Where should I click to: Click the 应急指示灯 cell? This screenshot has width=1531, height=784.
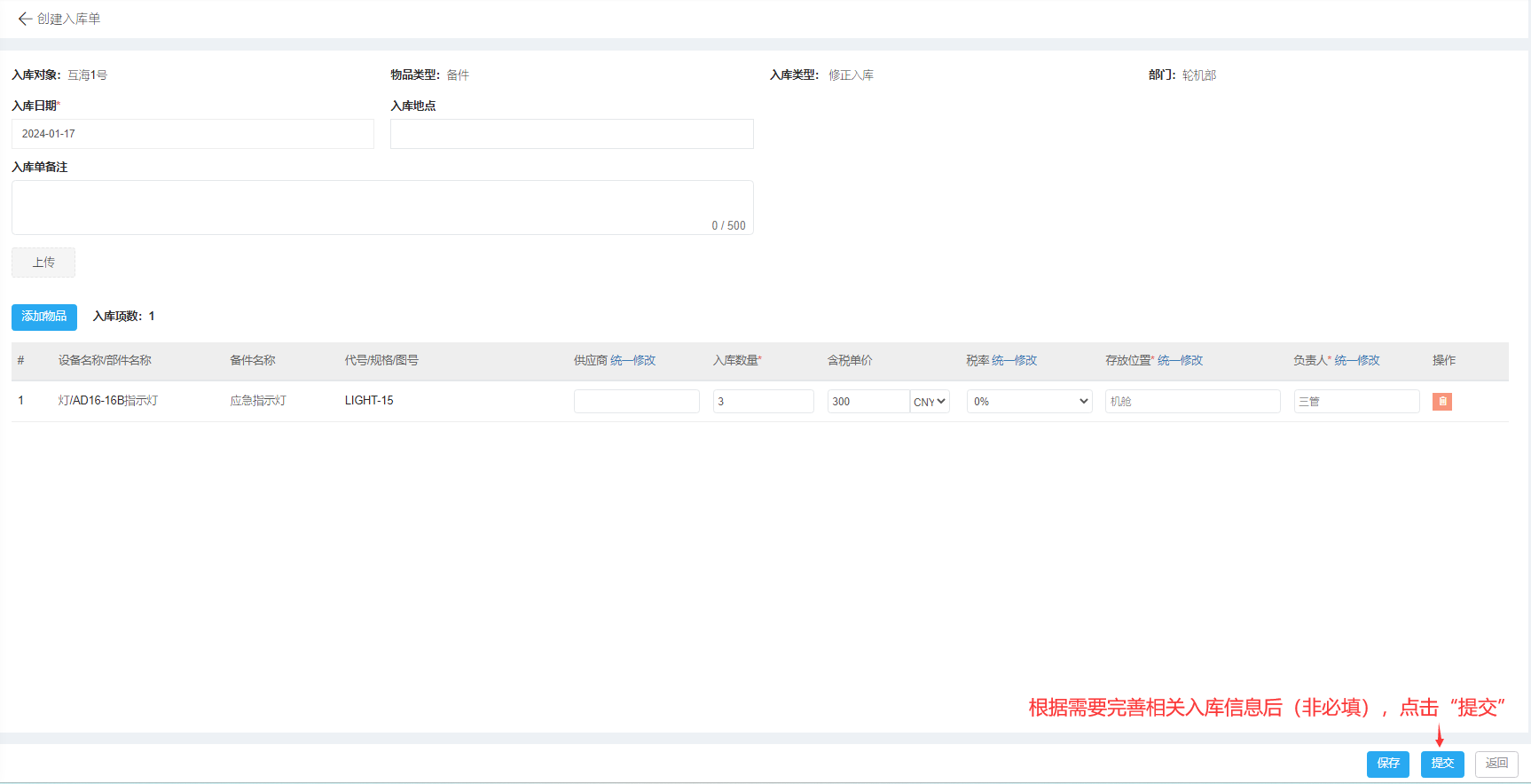click(x=258, y=401)
